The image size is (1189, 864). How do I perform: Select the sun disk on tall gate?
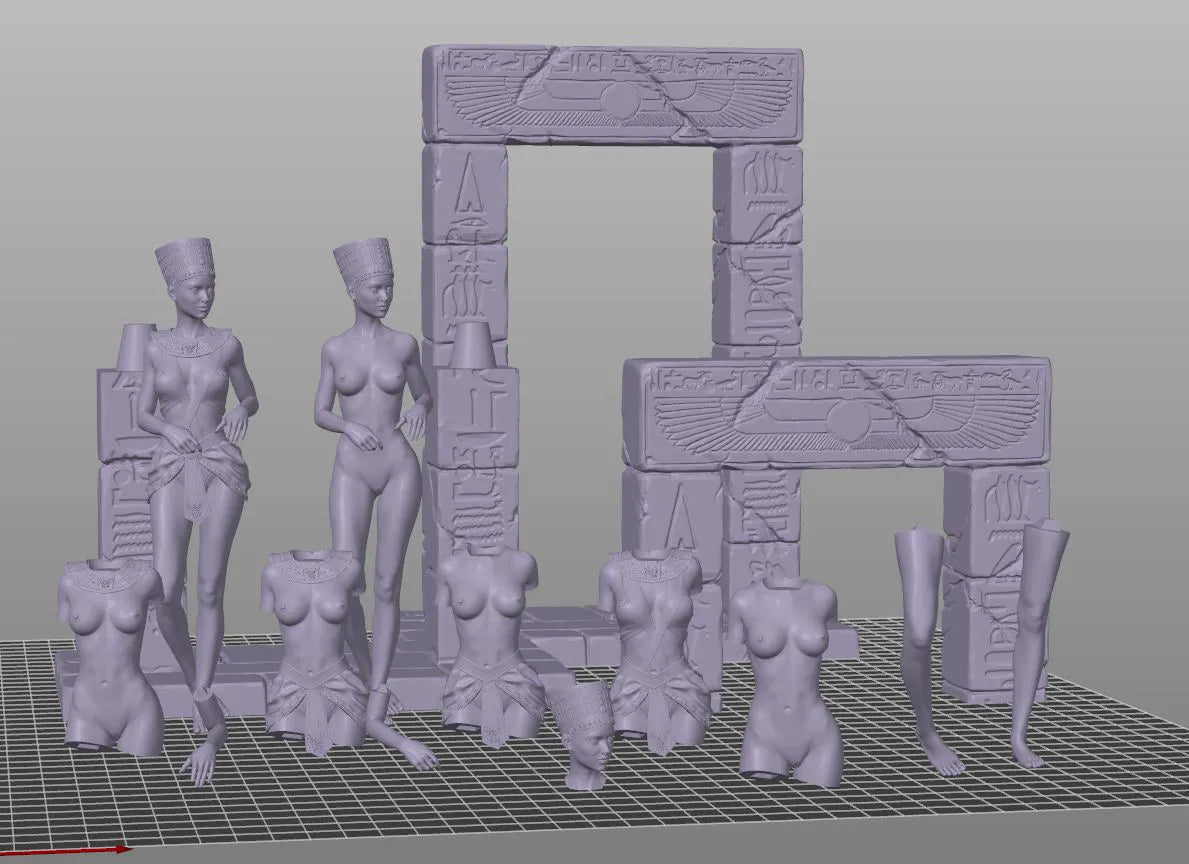pyautogui.click(x=620, y=103)
